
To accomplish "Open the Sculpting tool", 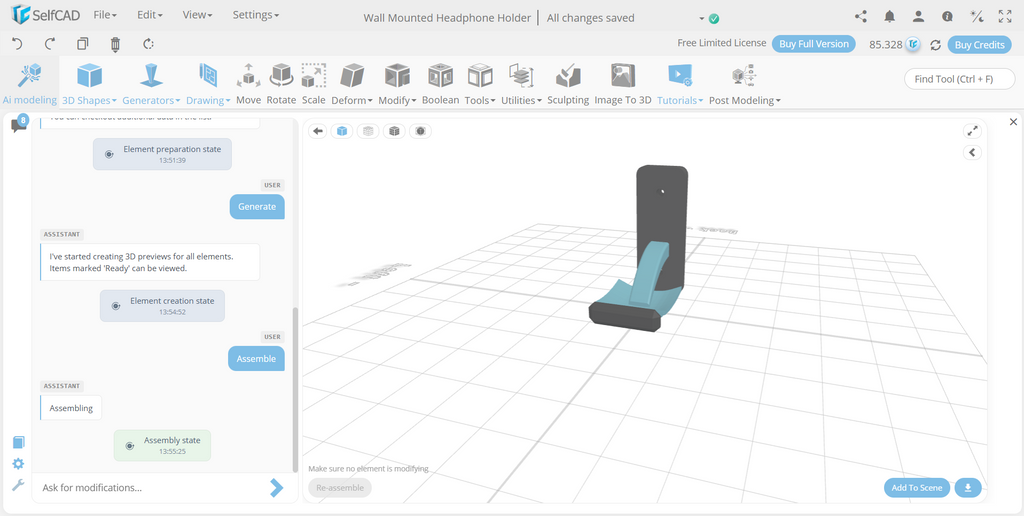I will click(x=568, y=84).
